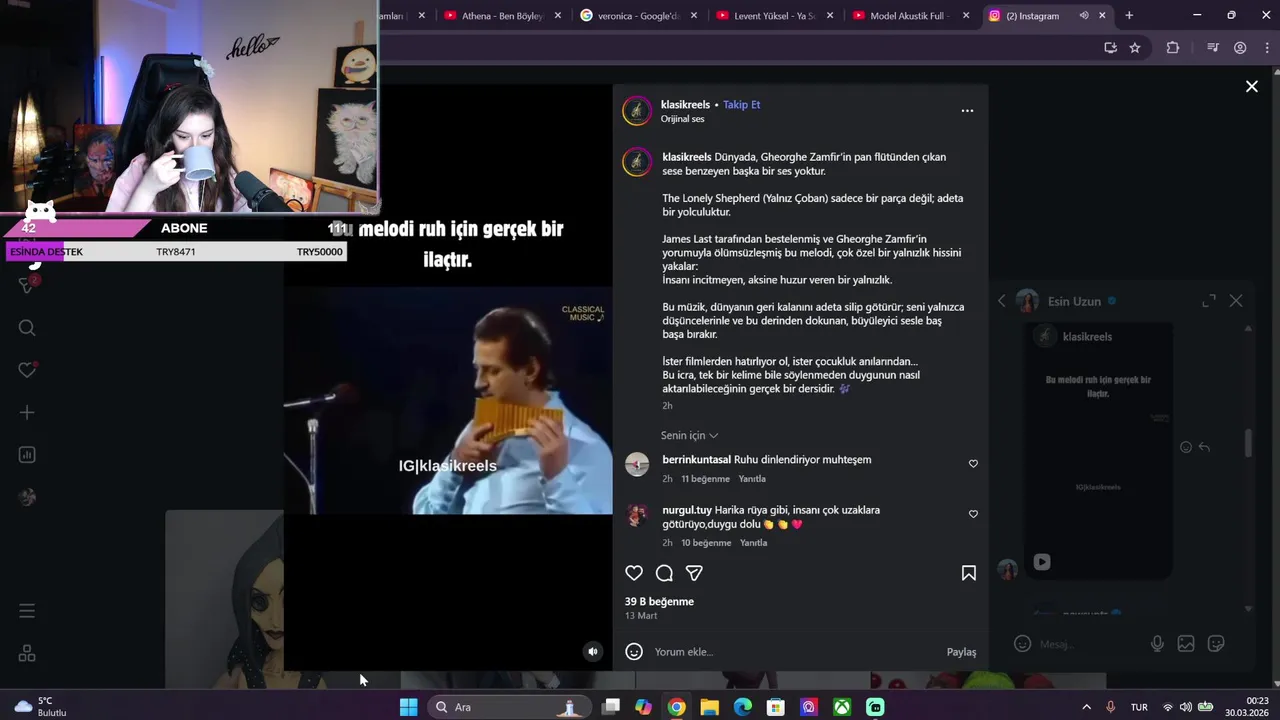This screenshot has width=1280, height=720.
Task: Click the Paylaş button beside the comment field
Action: click(961, 652)
